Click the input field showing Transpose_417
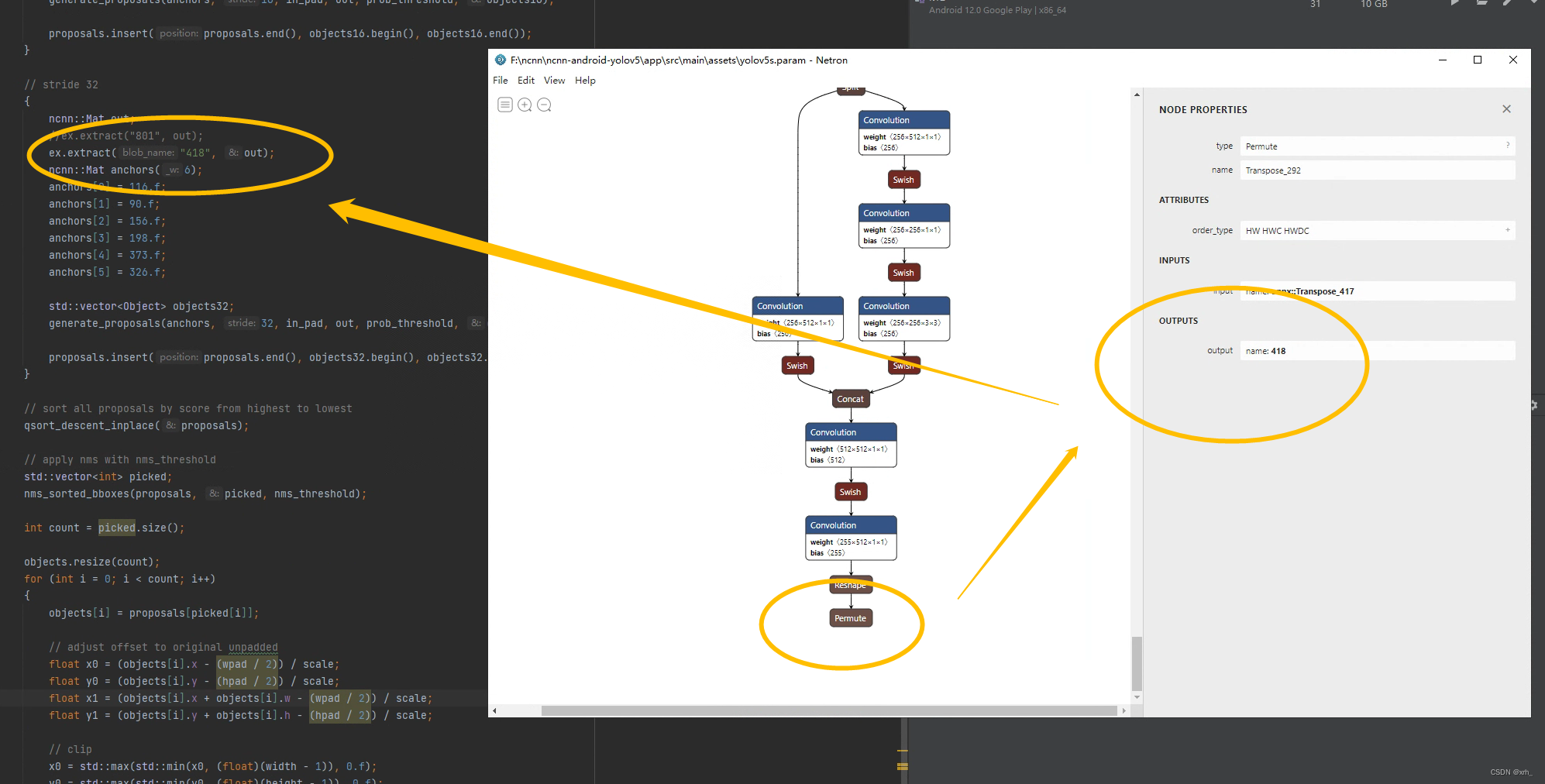This screenshot has width=1545, height=784. pos(1377,291)
